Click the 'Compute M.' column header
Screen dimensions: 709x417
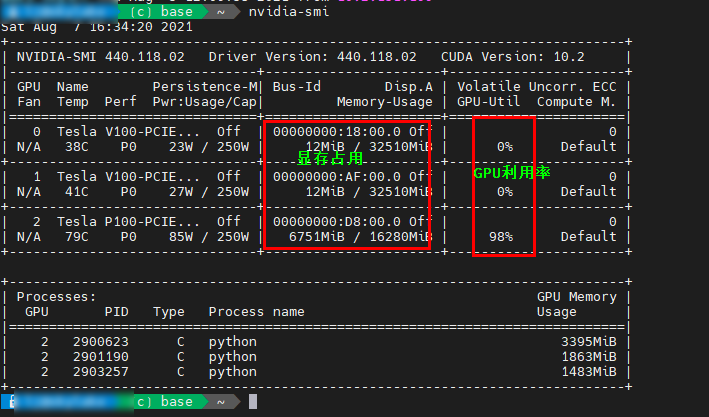tap(577, 102)
